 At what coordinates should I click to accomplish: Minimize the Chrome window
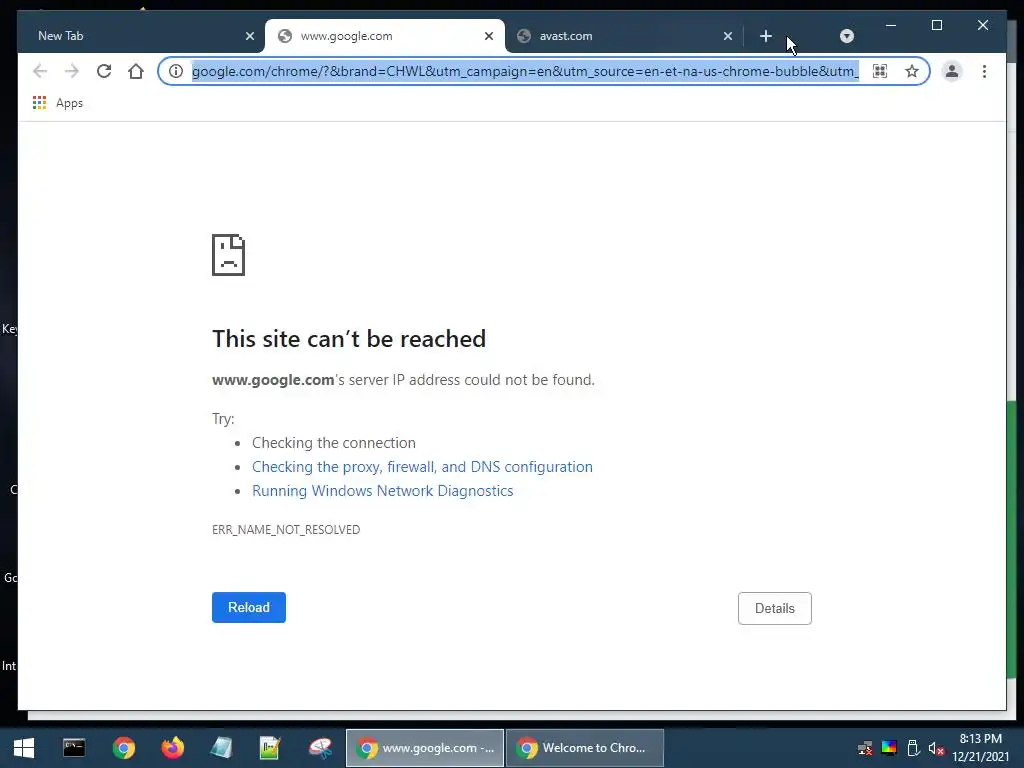coord(891,25)
